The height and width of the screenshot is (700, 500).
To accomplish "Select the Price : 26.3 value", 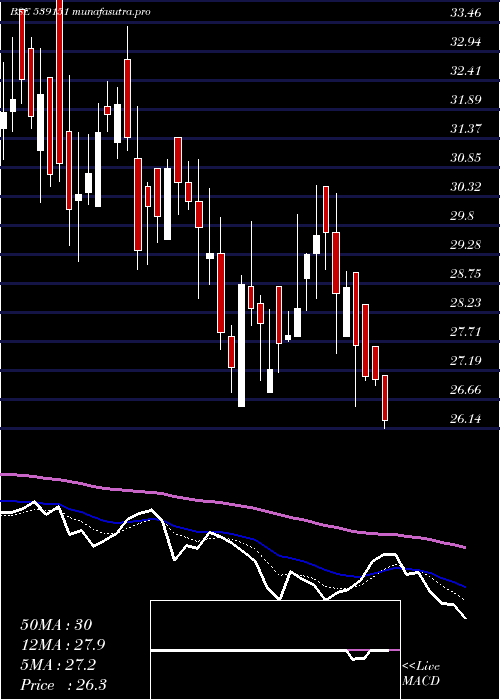I will click(x=63, y=685).
